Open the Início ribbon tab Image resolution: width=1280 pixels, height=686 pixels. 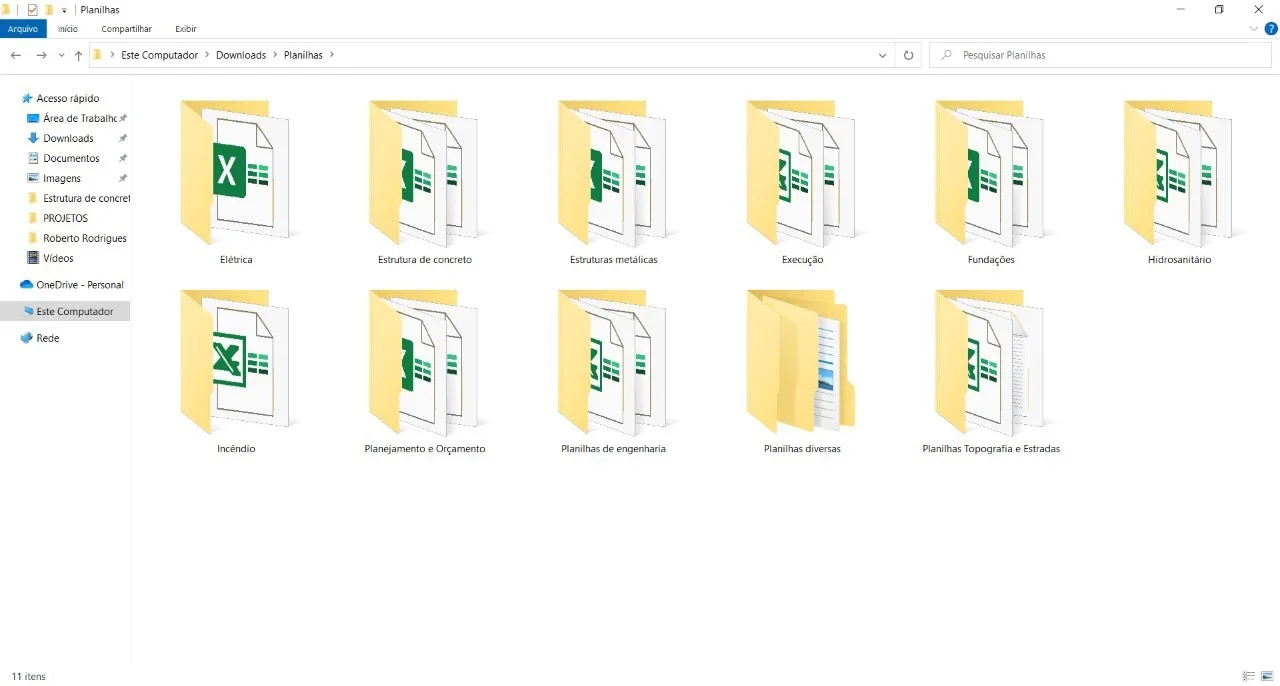point(68,29)
